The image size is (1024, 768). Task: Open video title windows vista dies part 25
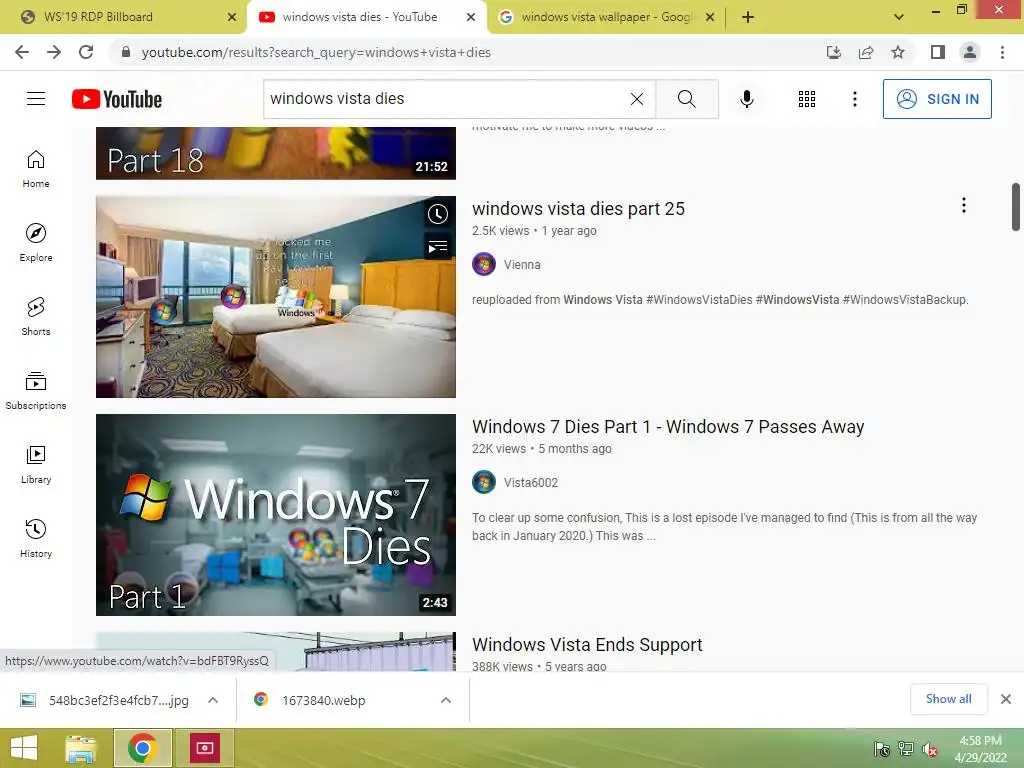578,208
